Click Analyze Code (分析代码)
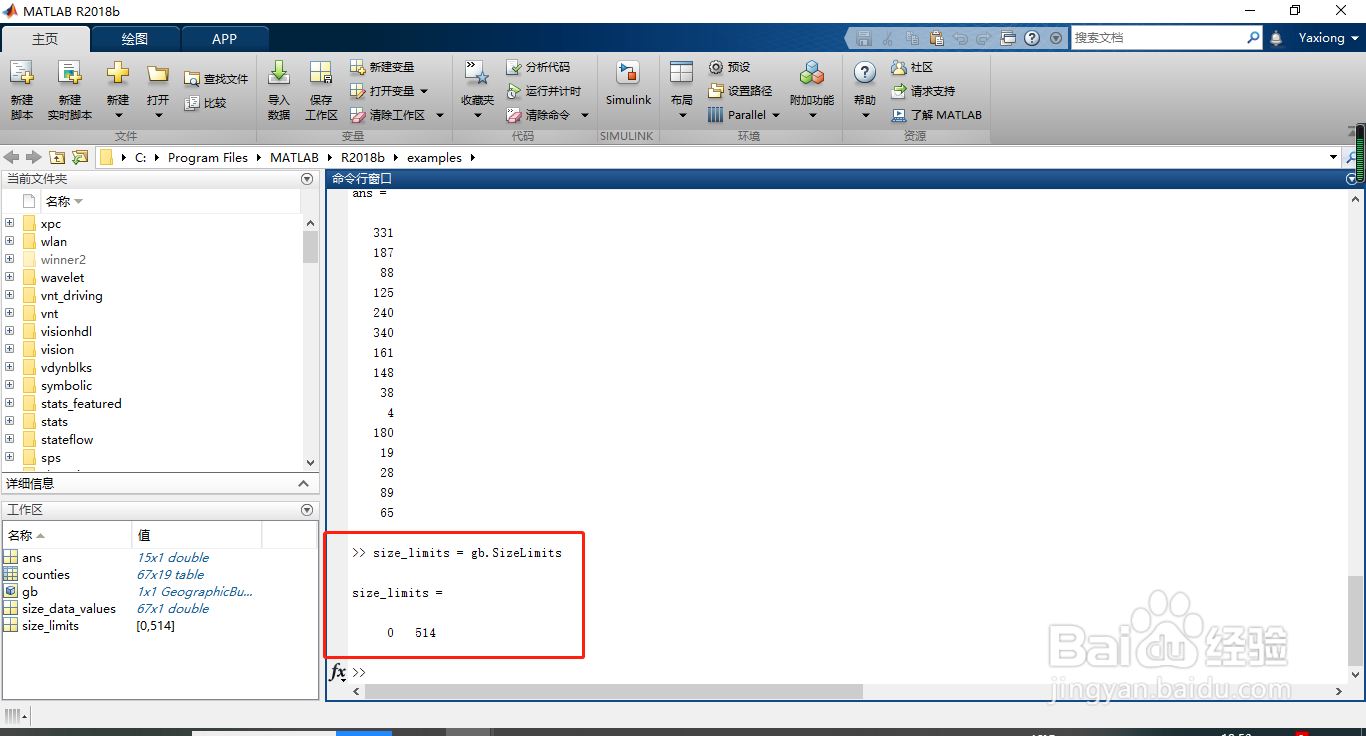 [x=538, y=67]
